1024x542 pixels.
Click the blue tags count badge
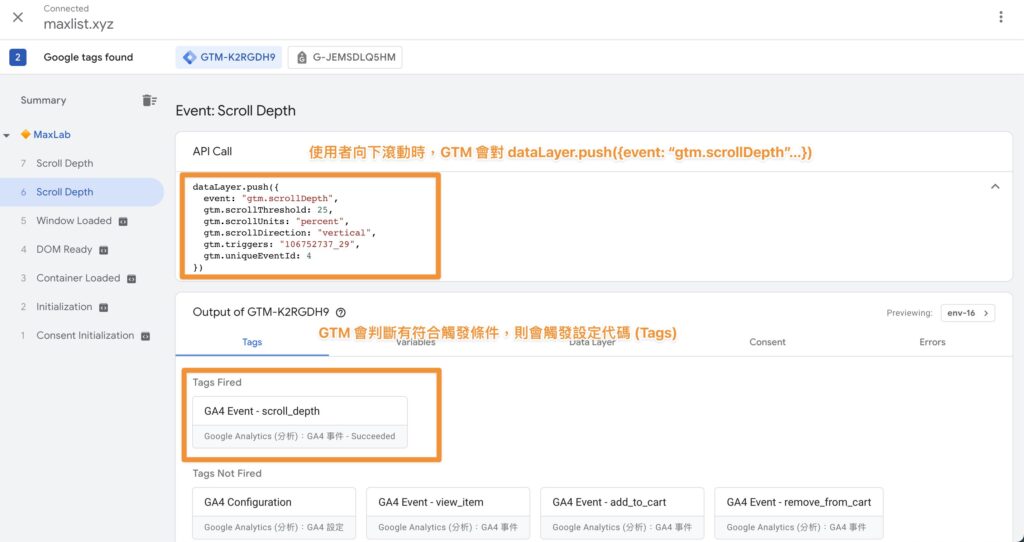point(18,57)
